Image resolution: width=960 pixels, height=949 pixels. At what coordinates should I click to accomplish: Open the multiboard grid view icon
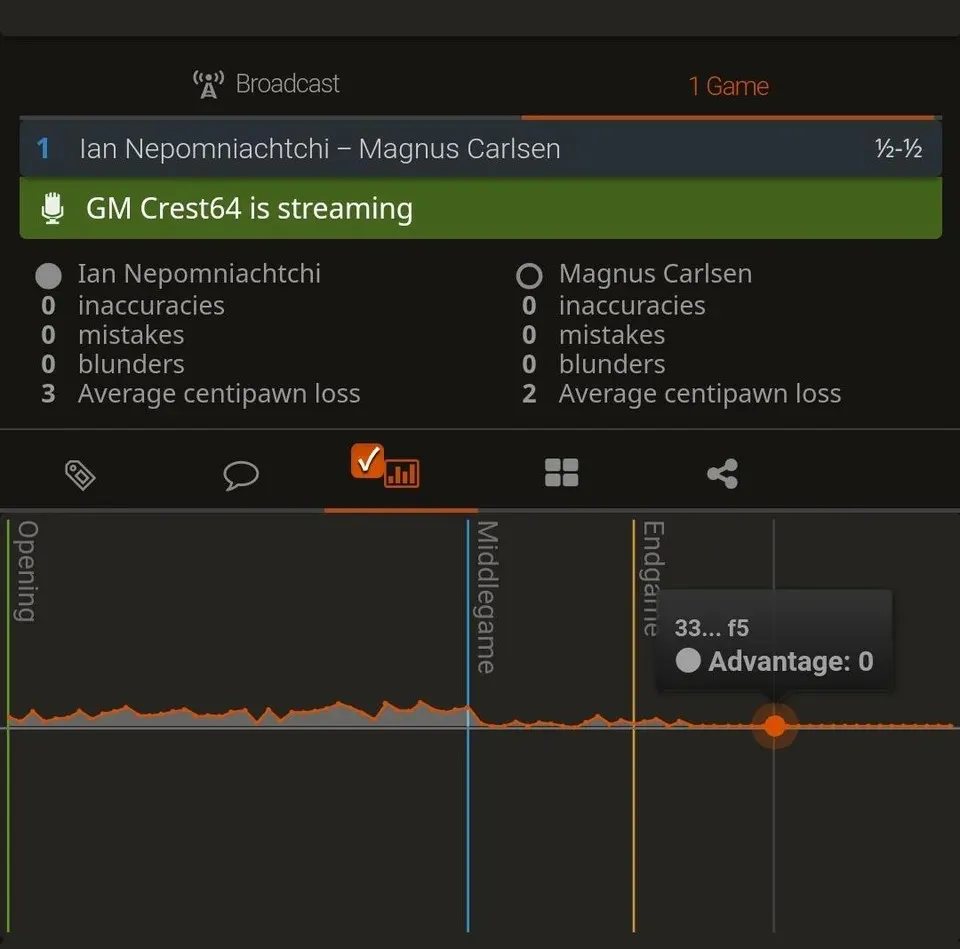pyautogui.click(x=561, y=473)
